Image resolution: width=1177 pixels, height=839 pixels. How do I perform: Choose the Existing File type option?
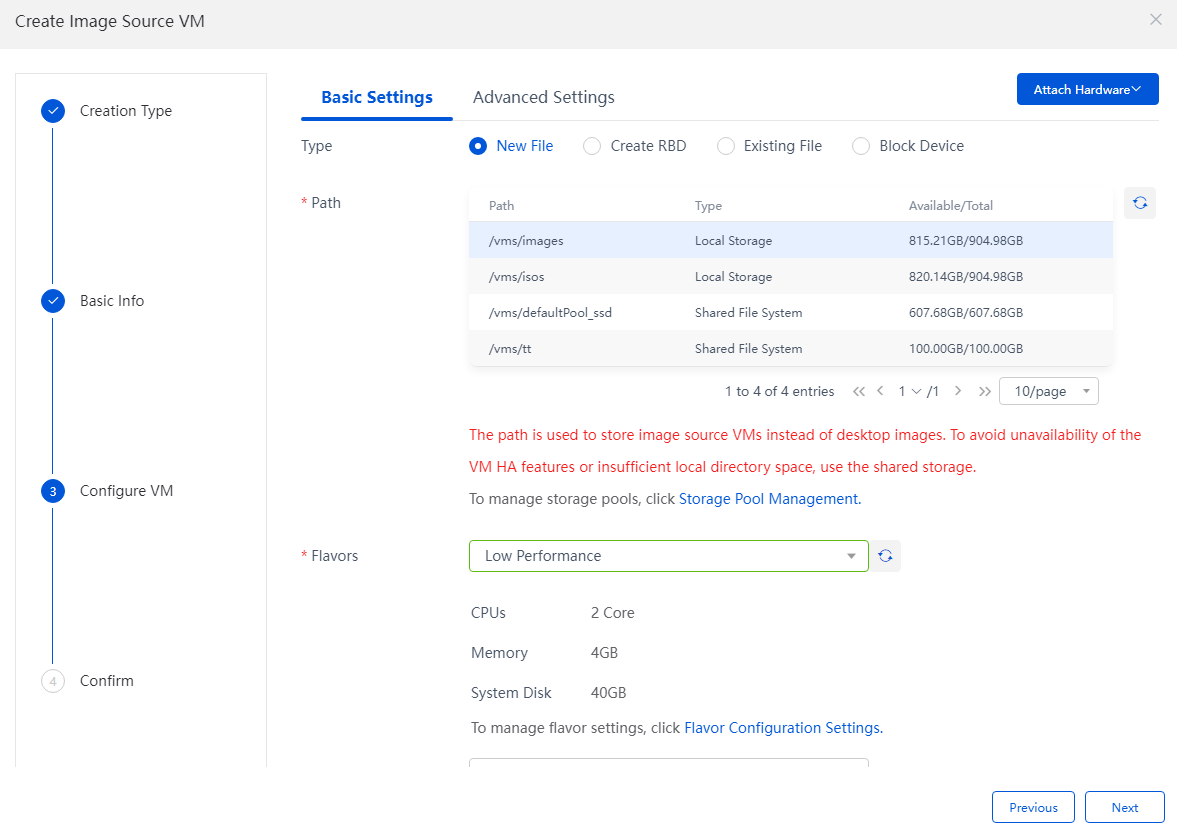click(x=725, y=146)
